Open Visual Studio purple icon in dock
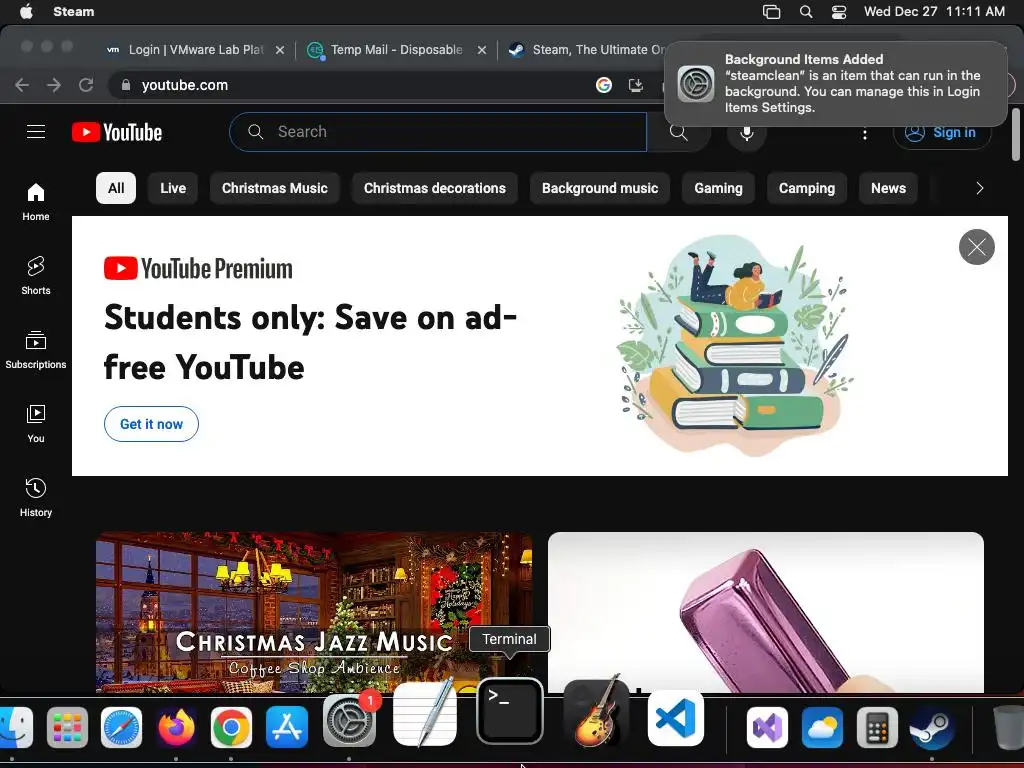Image resolution: width=1024 pixels, height=768 pixels. pos(767,727)
